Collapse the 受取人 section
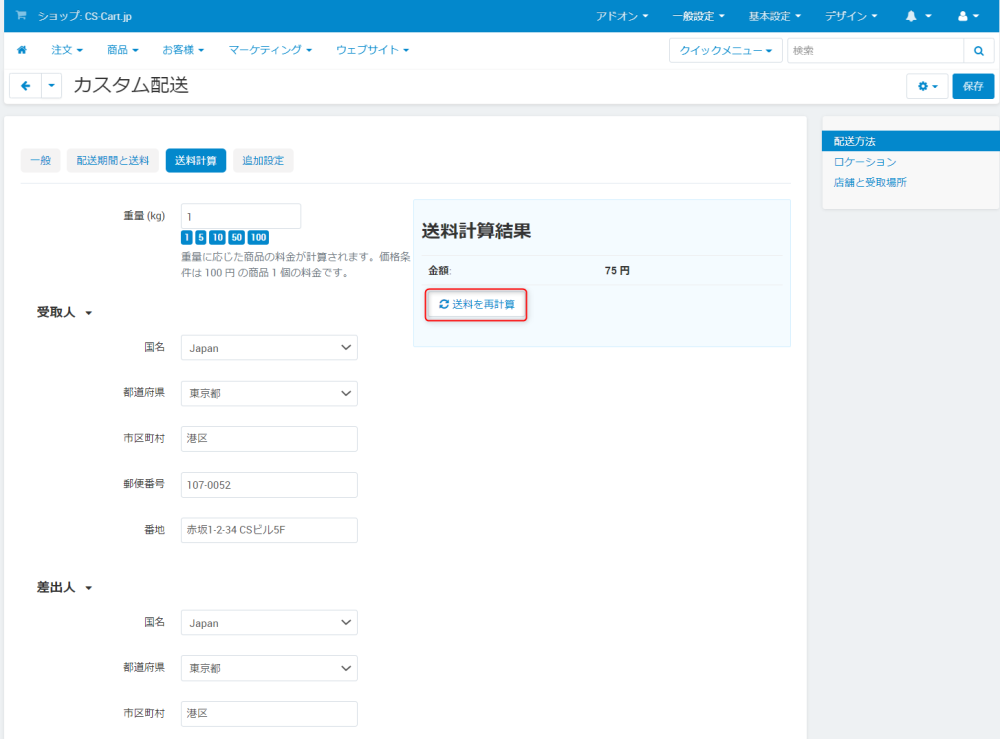 click(64, 312)
